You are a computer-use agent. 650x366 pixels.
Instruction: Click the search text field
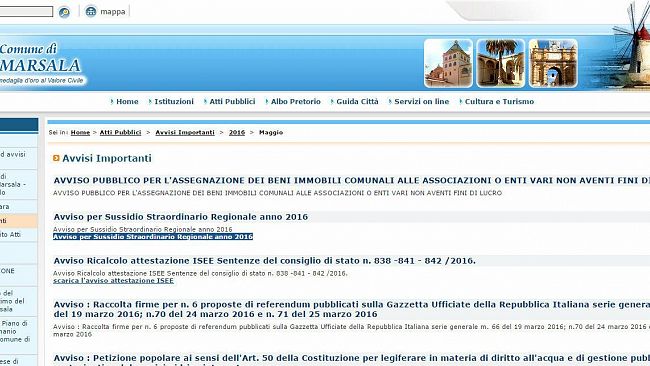coord(27,11)
